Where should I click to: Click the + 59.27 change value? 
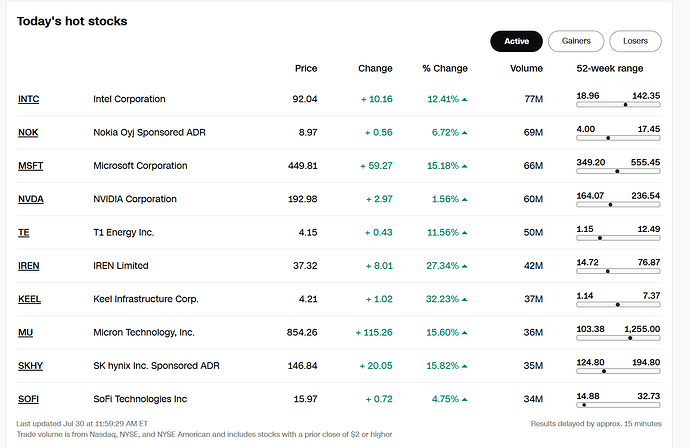376,166
